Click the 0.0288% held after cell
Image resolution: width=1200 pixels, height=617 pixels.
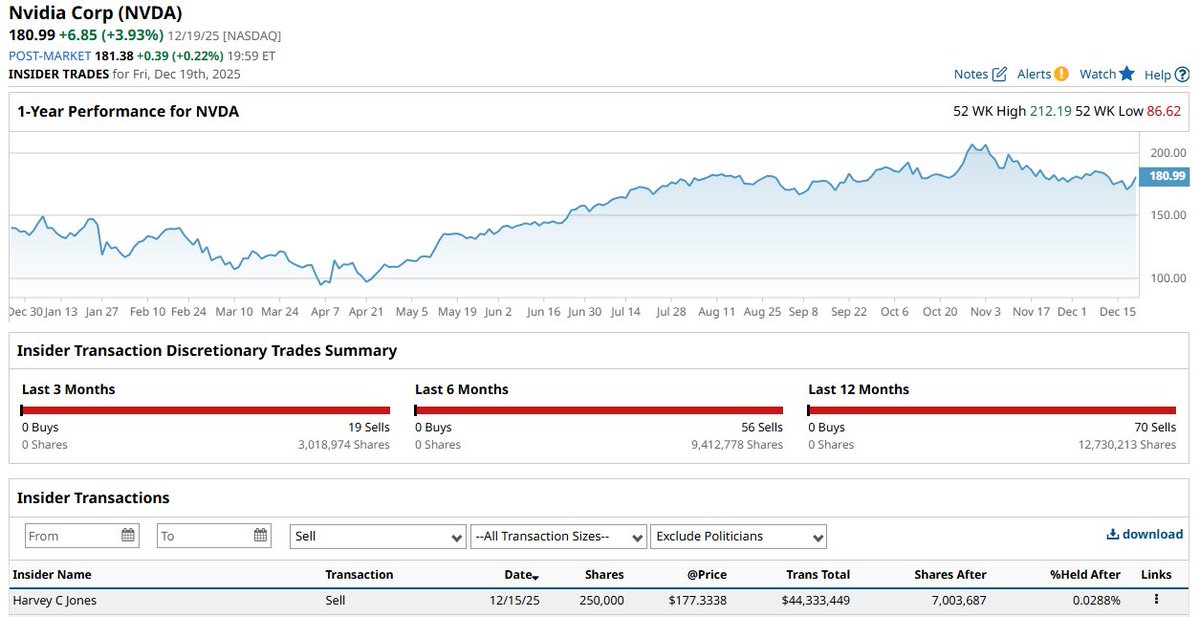click(1095, 601)
